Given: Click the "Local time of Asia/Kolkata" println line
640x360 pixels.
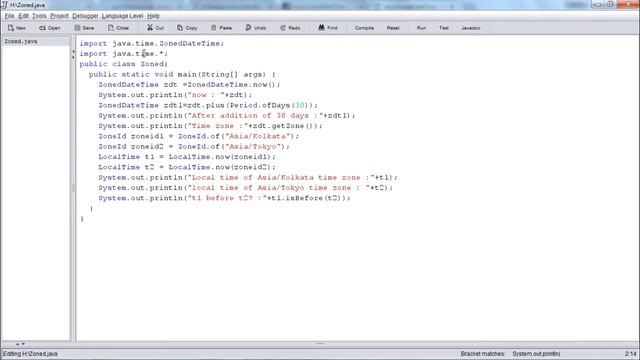Looking at the screenshot, I should click(248, 178).
